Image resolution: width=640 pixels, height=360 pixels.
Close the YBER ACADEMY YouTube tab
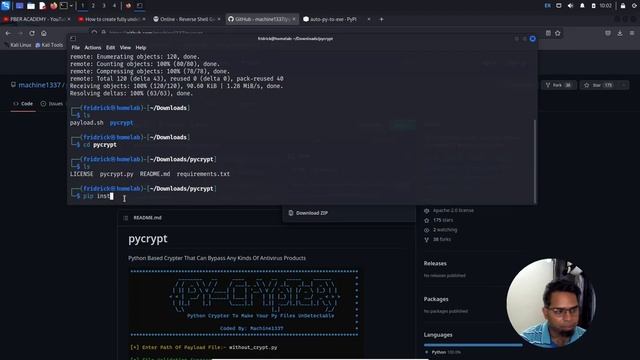point(69,19)
